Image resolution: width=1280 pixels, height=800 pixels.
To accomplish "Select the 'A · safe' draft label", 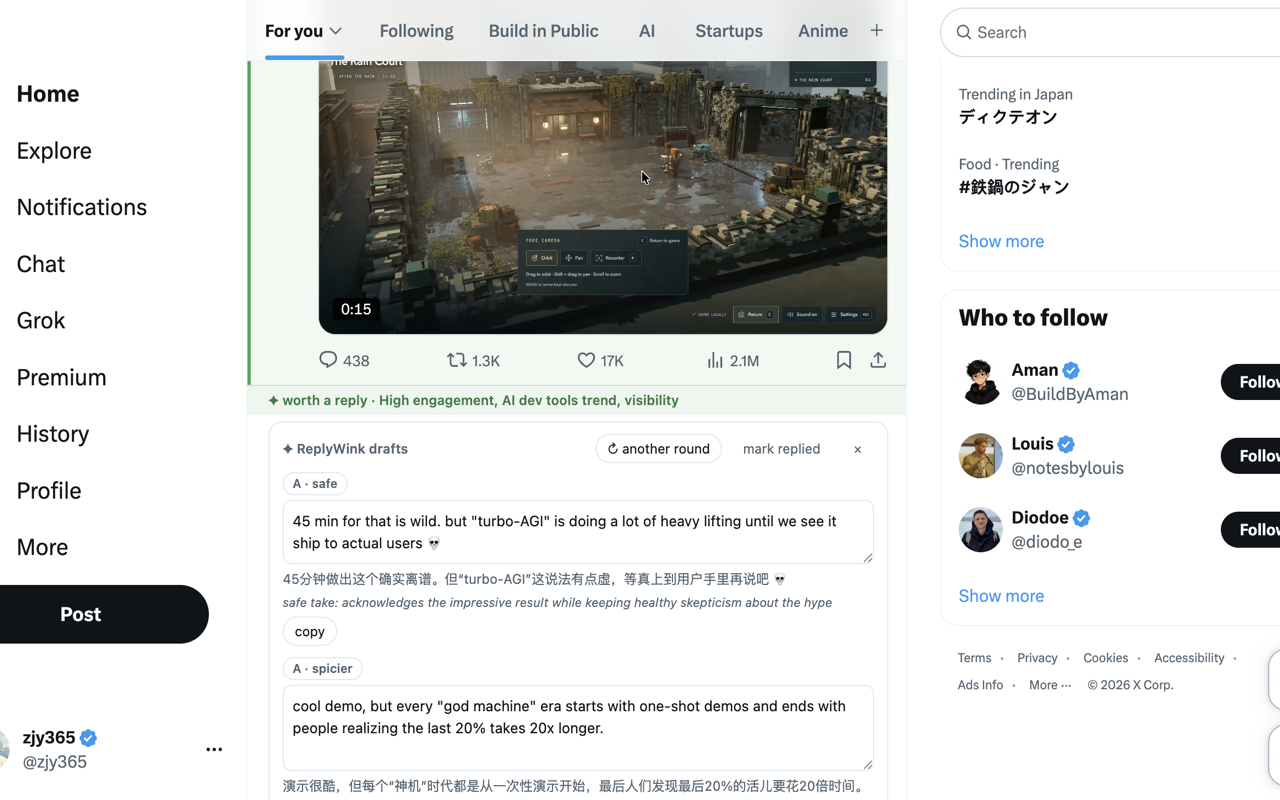I will [315, 484].
